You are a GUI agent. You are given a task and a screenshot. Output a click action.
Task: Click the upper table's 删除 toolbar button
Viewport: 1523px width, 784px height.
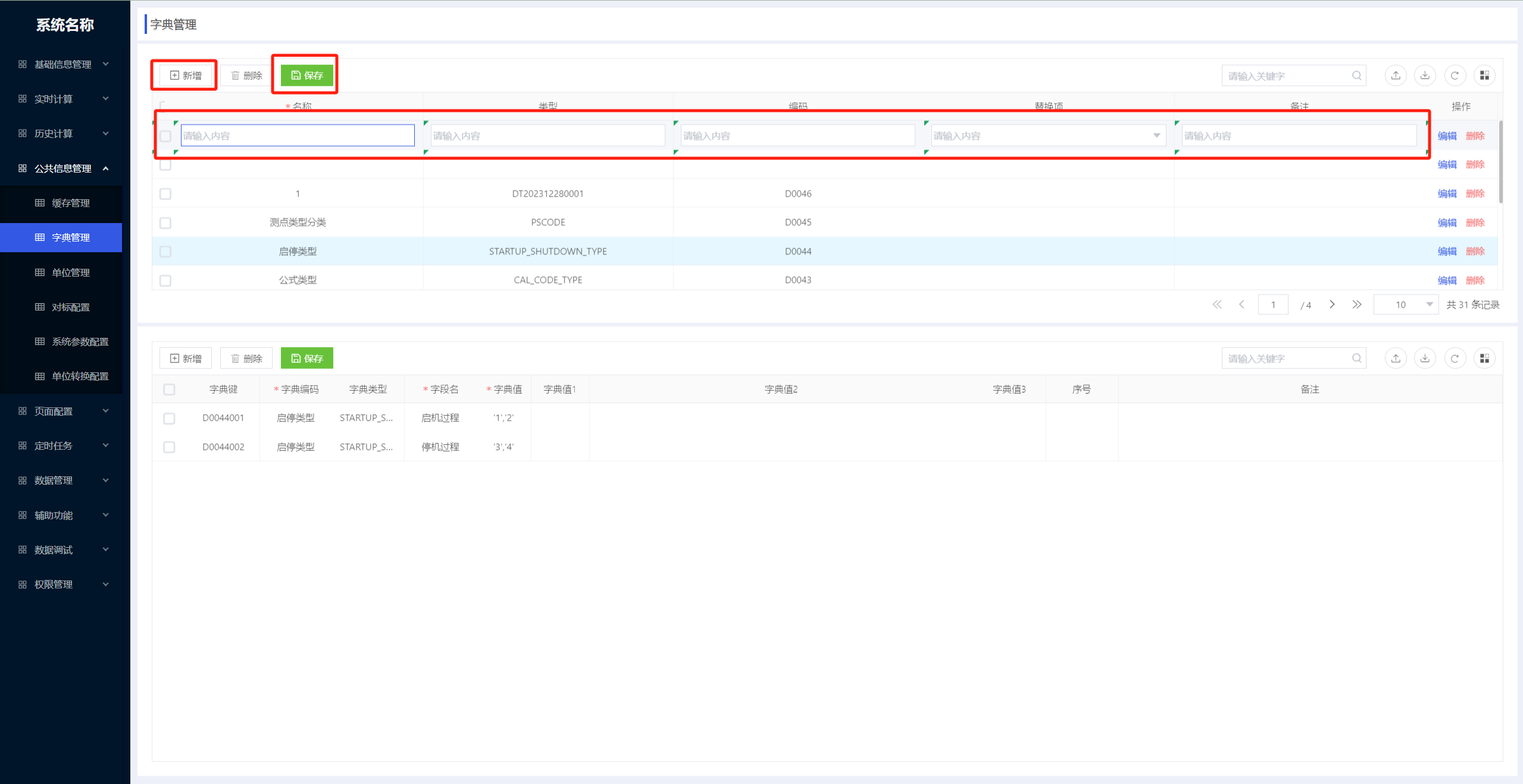tap(246, 76)
